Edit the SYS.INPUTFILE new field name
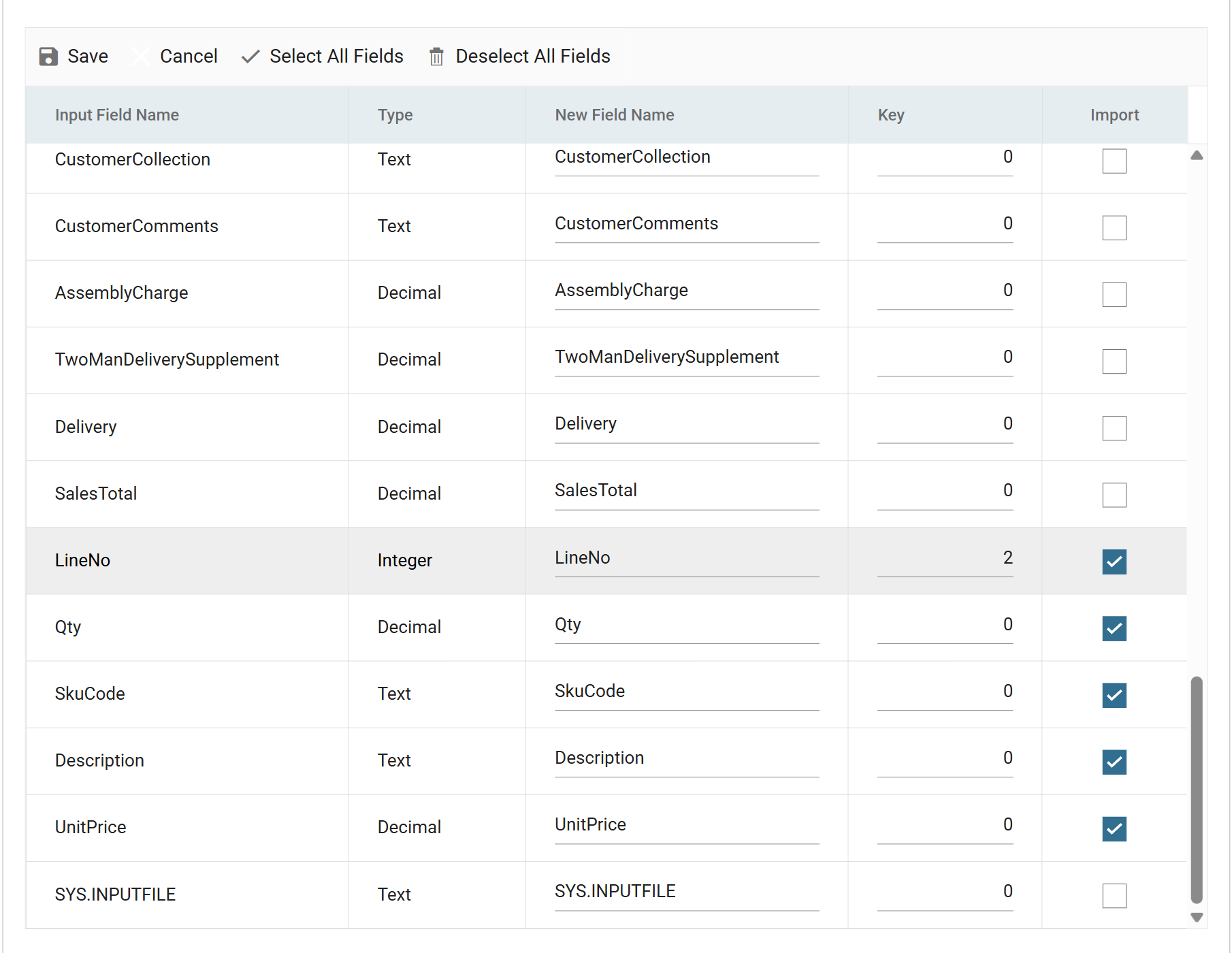The width and height of the screenshot is (1232, 953). point(687,894)
